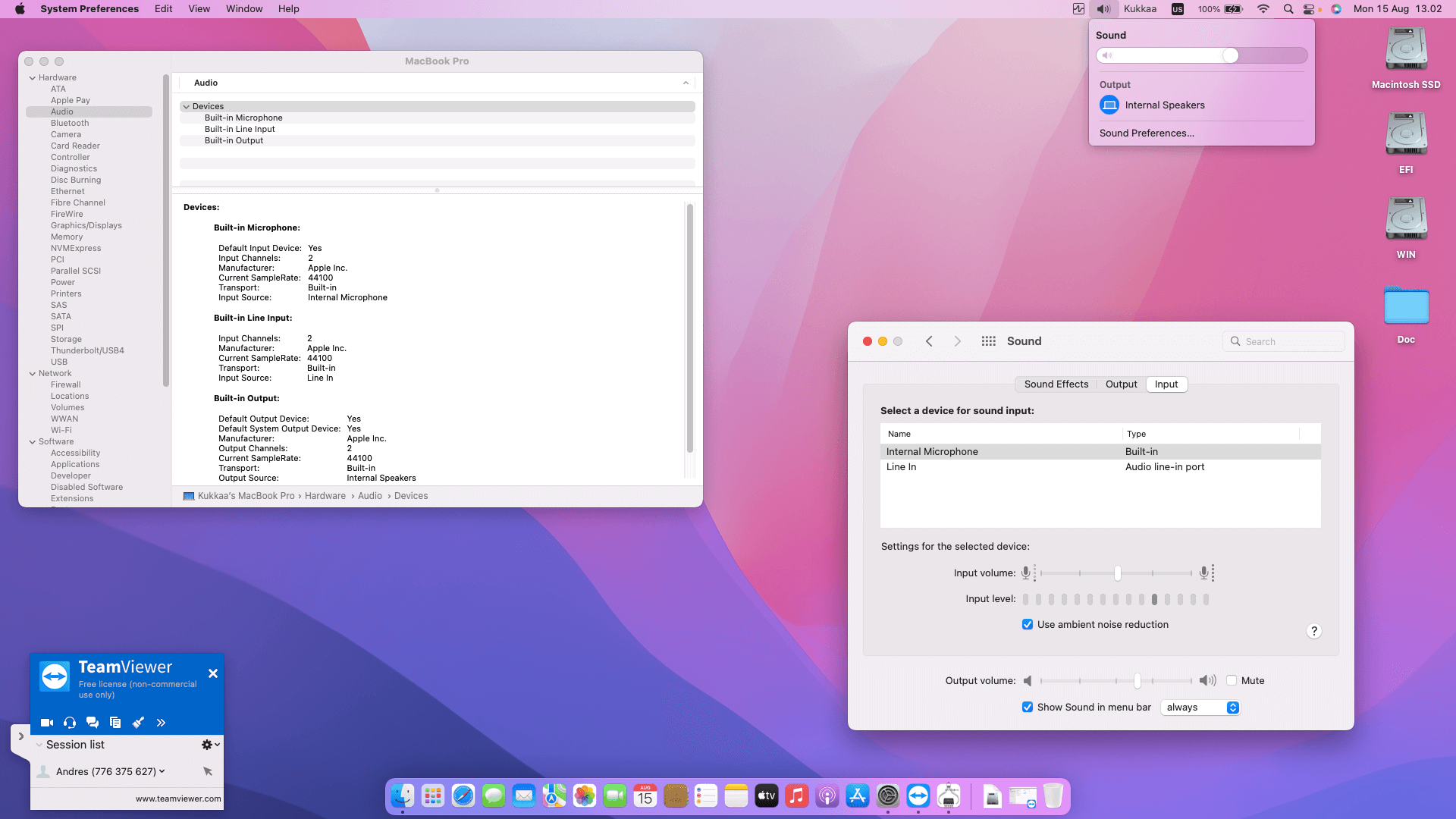Switch to the Sound Effects tab
The width and height of the screenshot is (1456, 819).
coord(1056,384)
